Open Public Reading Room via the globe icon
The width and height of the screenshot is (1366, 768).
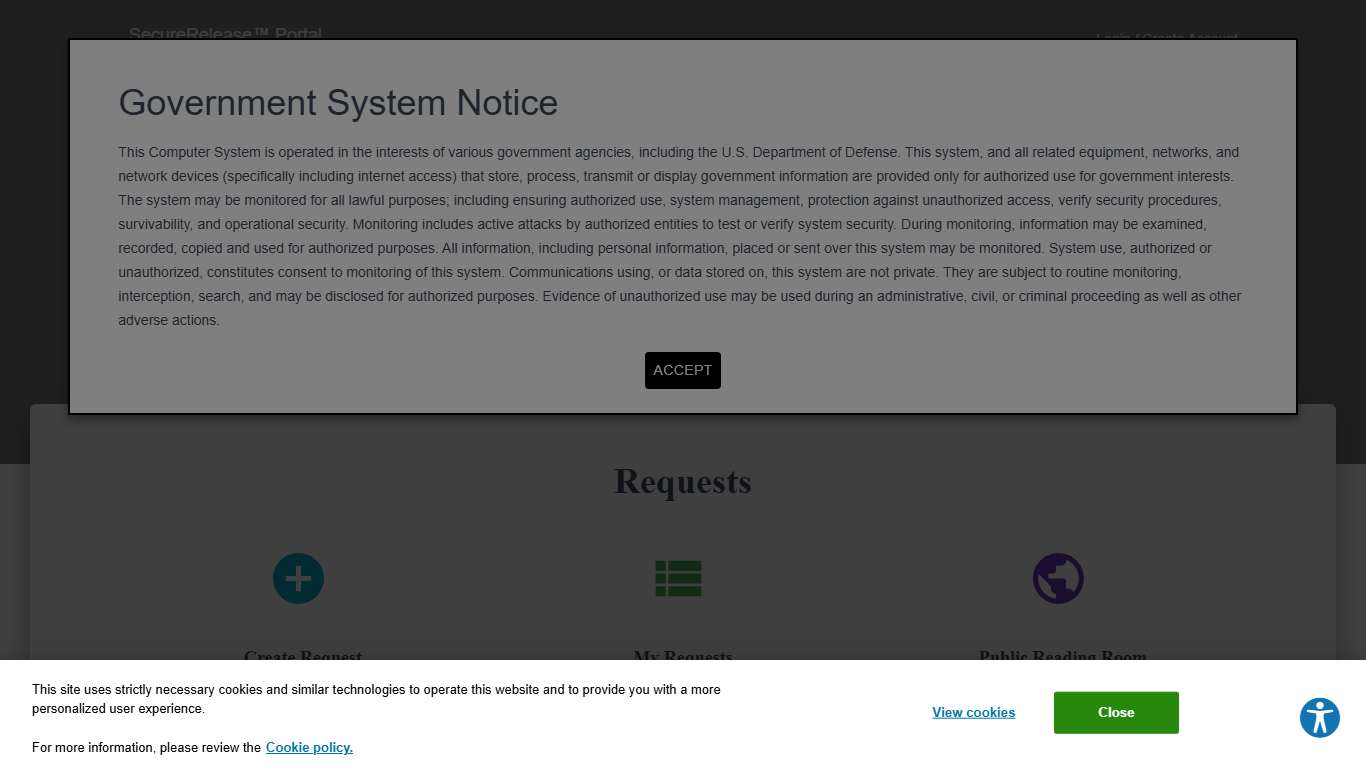tap(1058, 578)
